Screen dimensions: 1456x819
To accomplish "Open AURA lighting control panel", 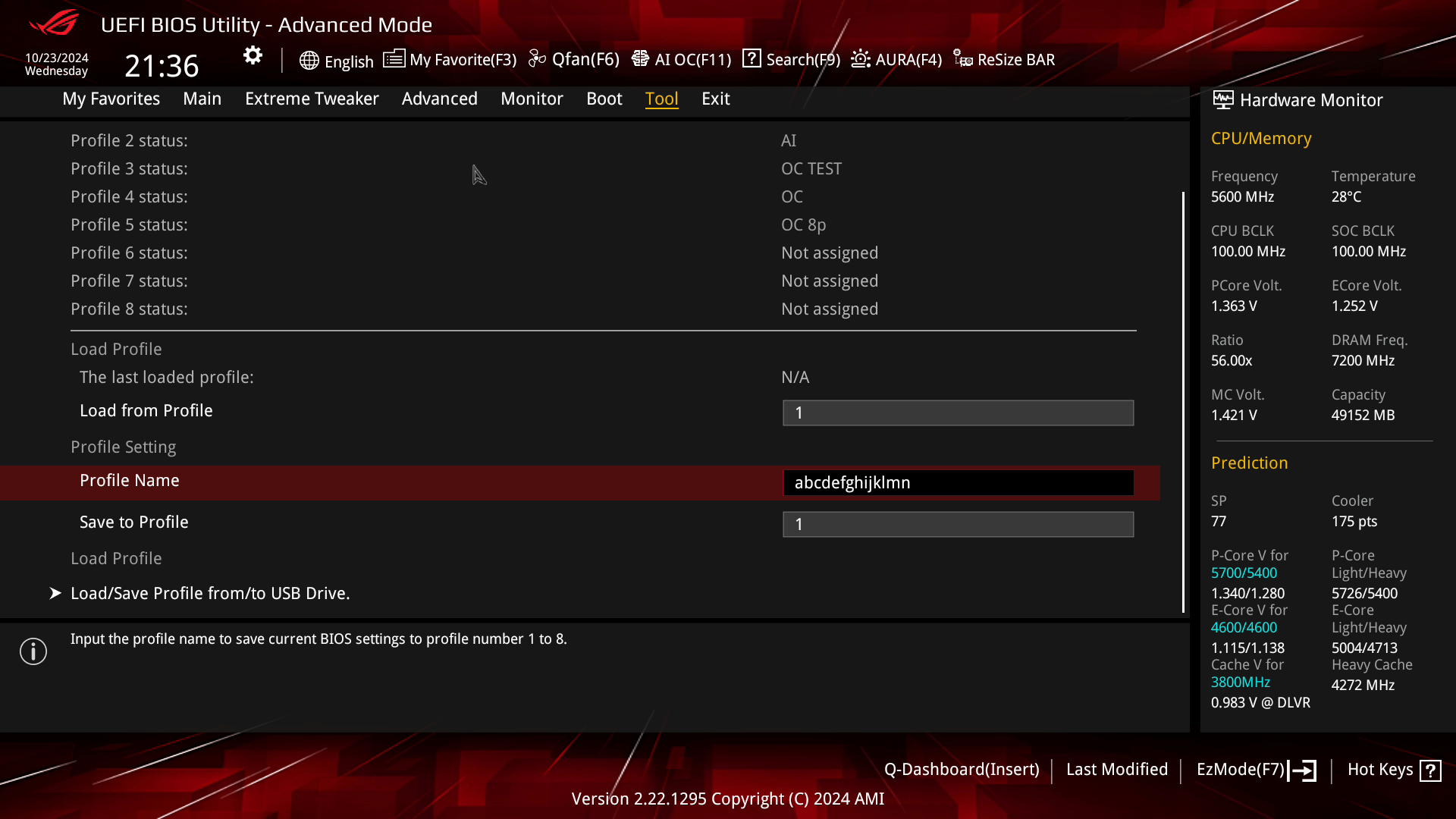I will pyautogui.click(x=894, y=59).
